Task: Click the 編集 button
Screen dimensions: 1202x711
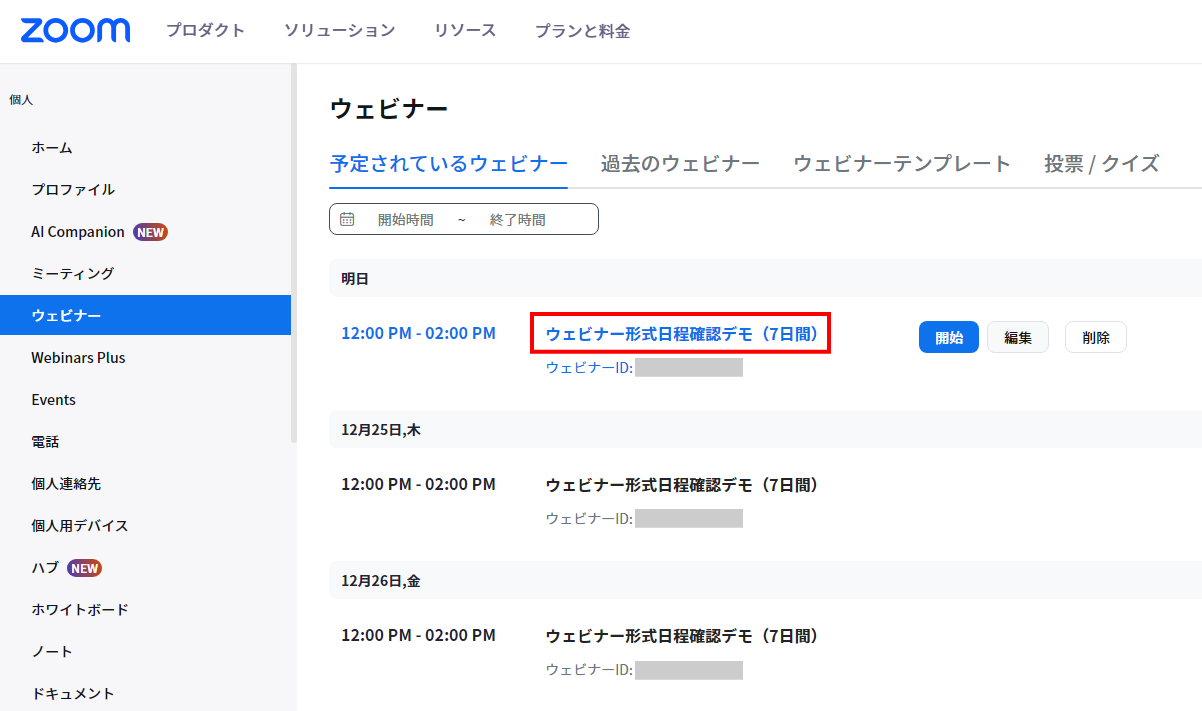Action: [x=1017, y=337]
